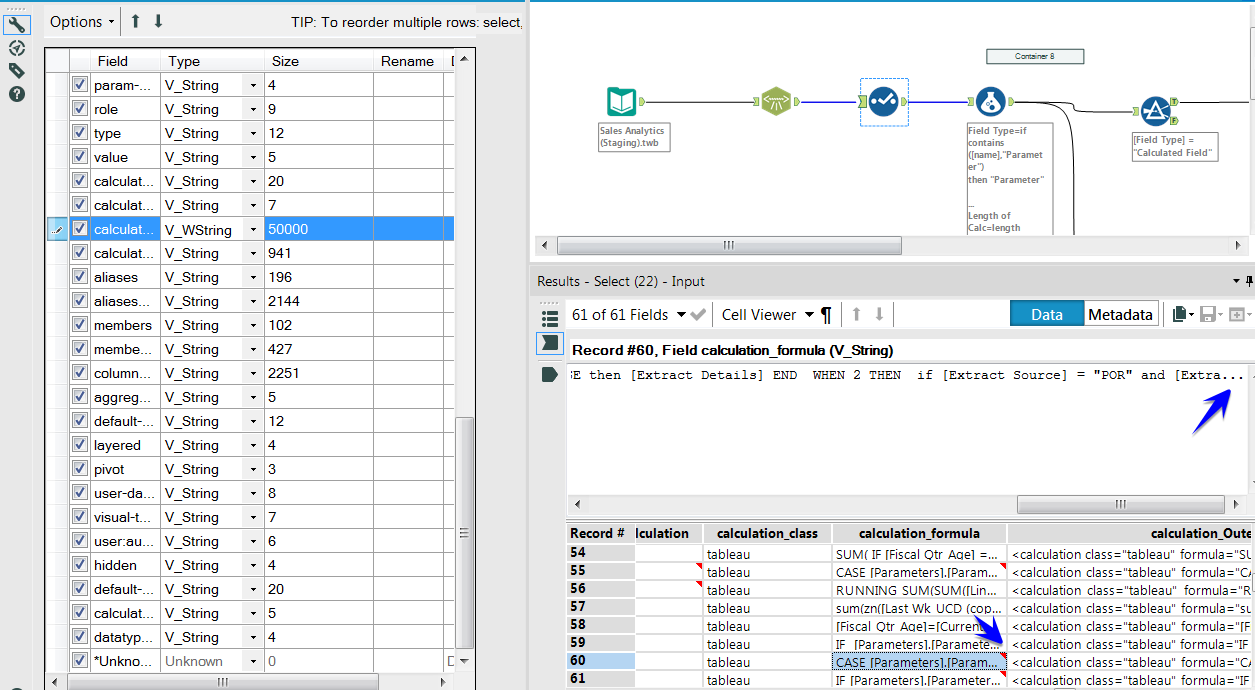Select the Data tab in Results
Viewport: 1255px width, 690px height.
coord(1046,313)
